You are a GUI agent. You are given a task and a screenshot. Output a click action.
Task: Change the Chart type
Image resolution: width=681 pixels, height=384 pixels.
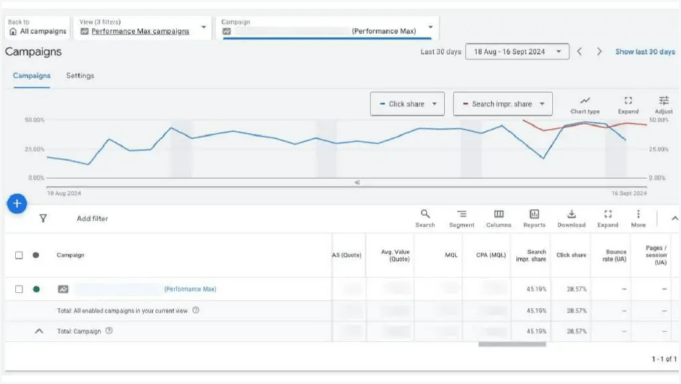tap(585, 105)
